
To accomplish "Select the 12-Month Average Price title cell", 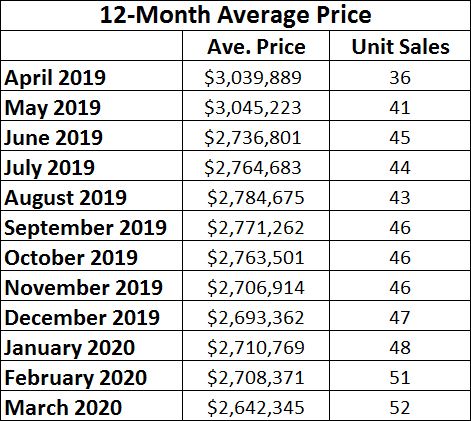I will 235,15.
